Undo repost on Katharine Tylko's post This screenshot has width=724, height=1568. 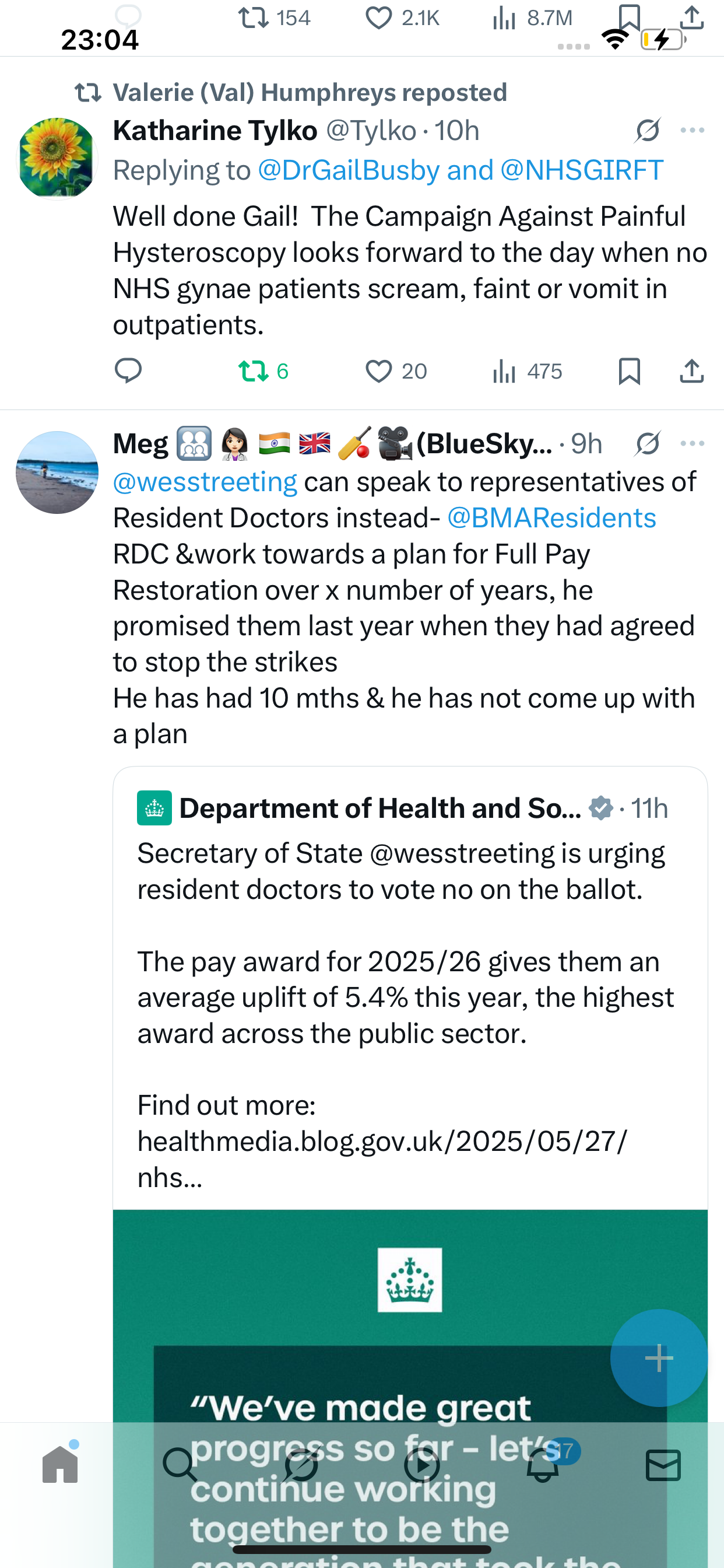(263, 370)
